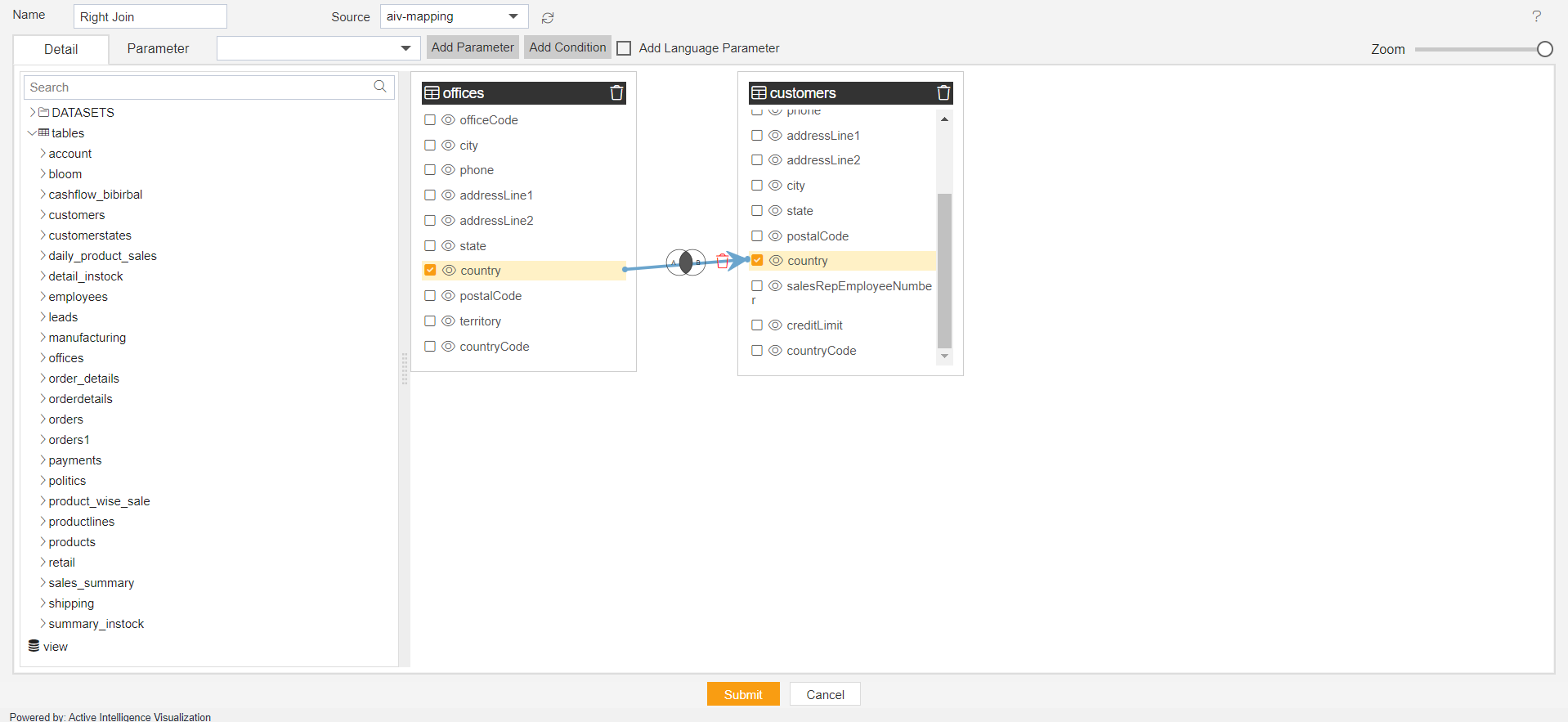Click the DATASETS folder icon
The height and width of the screenshot is (722, 1568).
pos(44,112)
